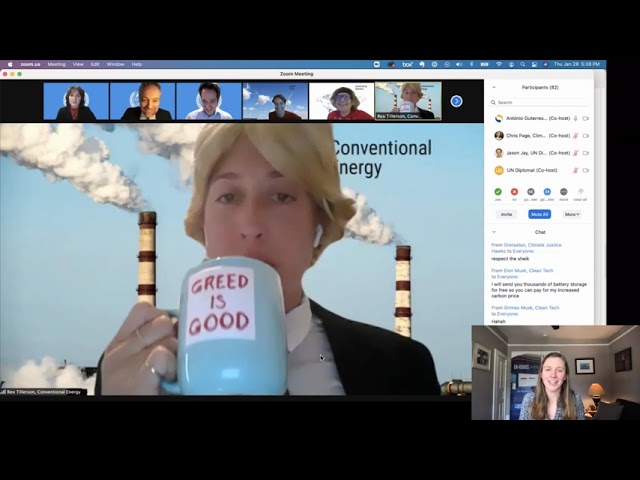Select the thumbnail of man in dark suit
Screen dimensions: 640x480
click(x=142, y=101)
